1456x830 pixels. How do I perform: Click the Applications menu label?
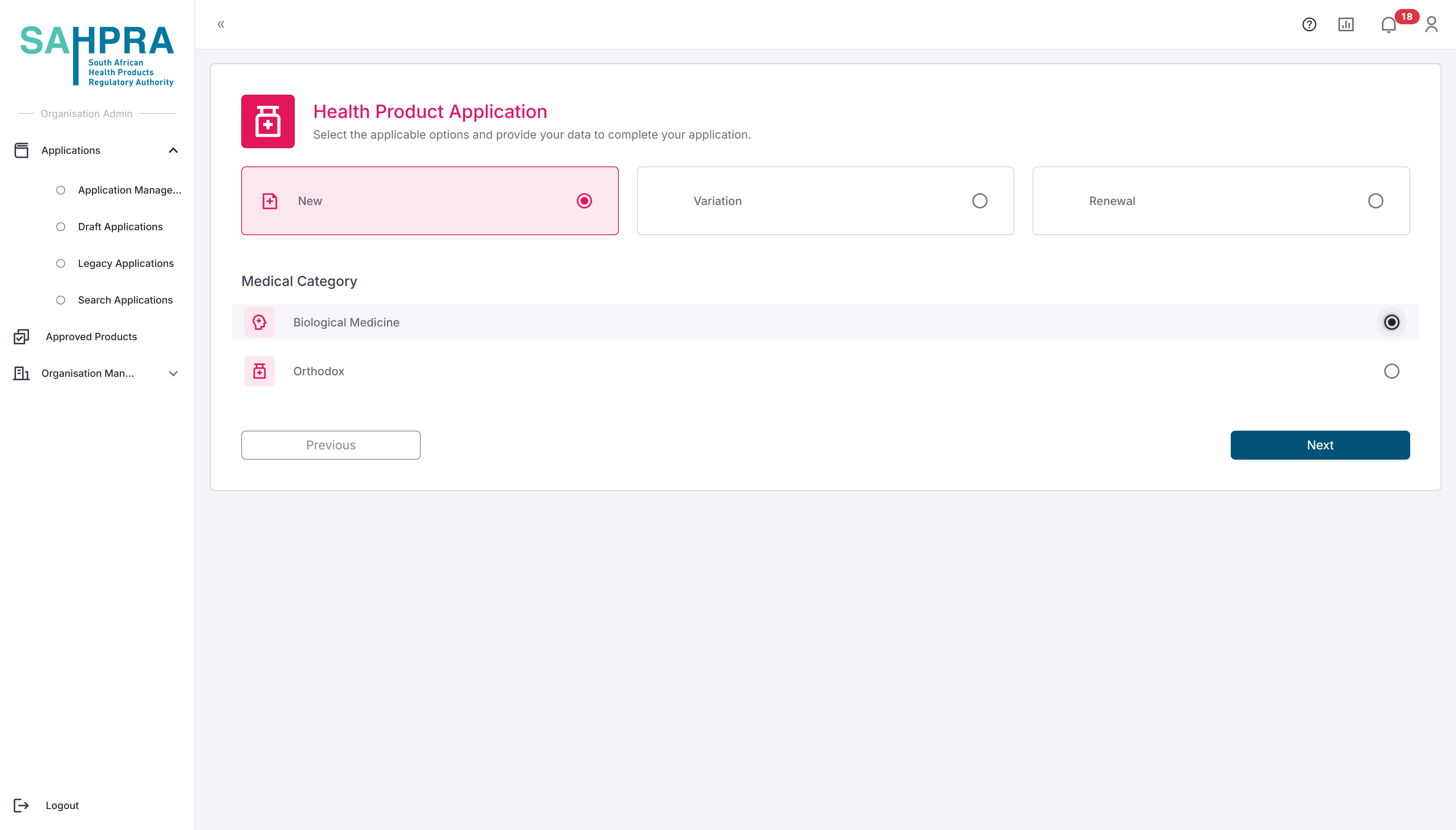click(x=71, y=150)
